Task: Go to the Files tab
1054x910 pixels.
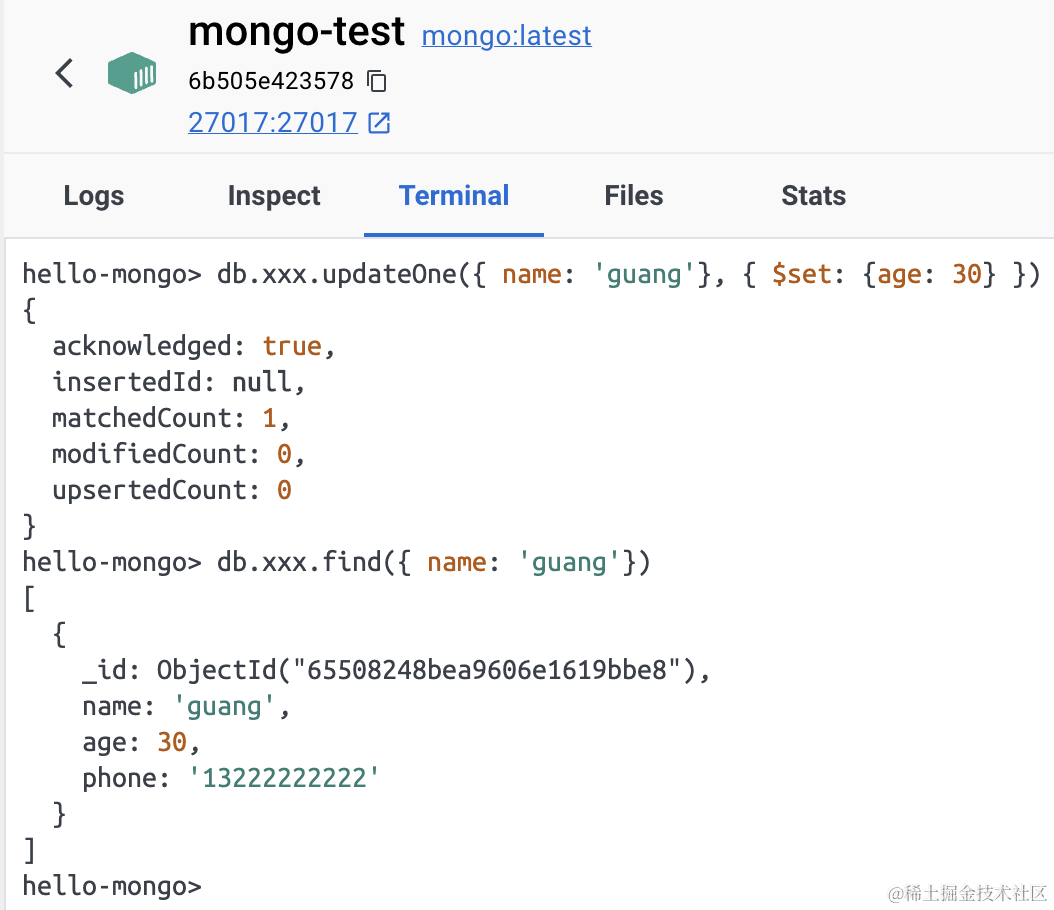Action: click(x=634, y=196)
